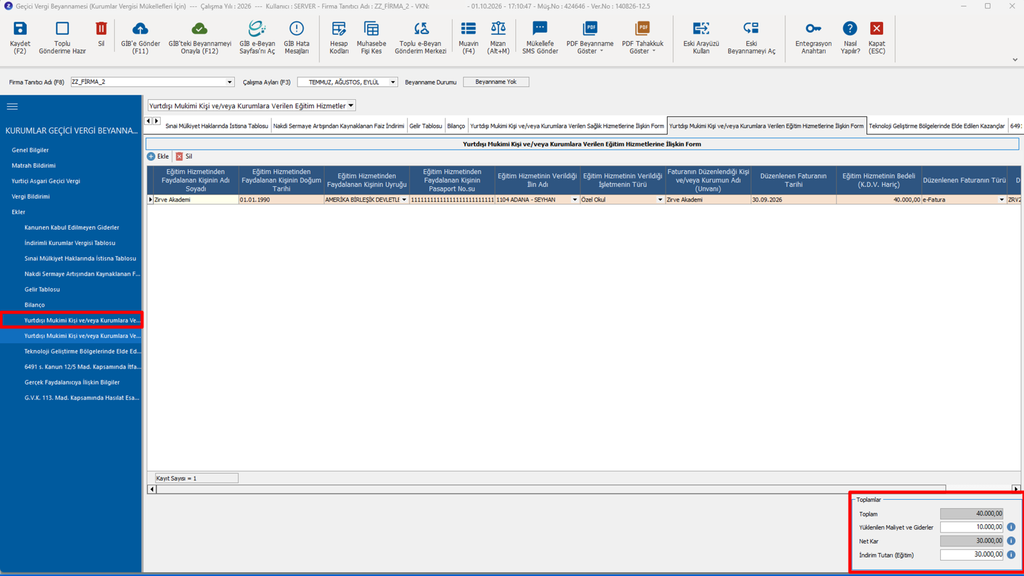Select Genel Bilgiler in sidebar

click(30, 150)
